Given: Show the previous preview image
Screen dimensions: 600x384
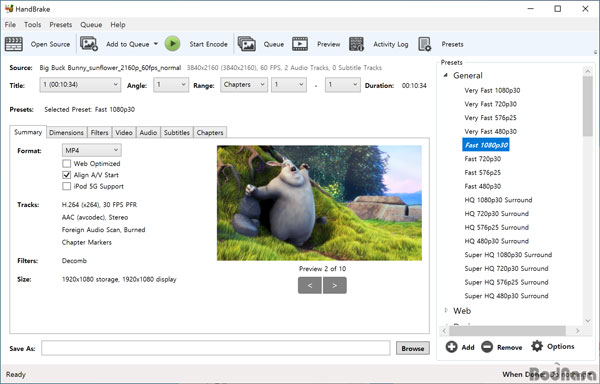Looking at the screenshot, I should tap(310, 285).
